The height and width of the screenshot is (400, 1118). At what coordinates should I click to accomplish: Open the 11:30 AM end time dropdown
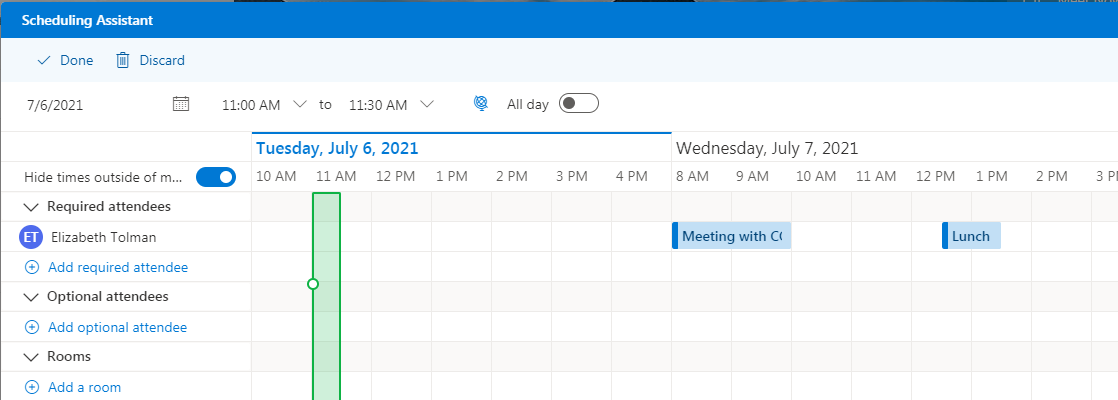pos(427,104)
